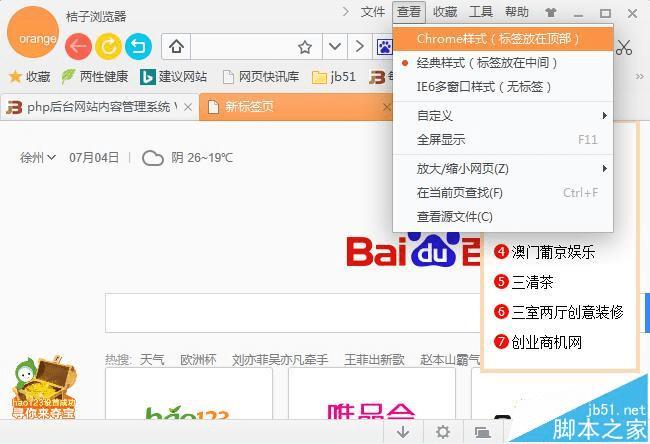Open the 网页快讯库 bookmark
The image size is (650, 444).
pos(261,77)
